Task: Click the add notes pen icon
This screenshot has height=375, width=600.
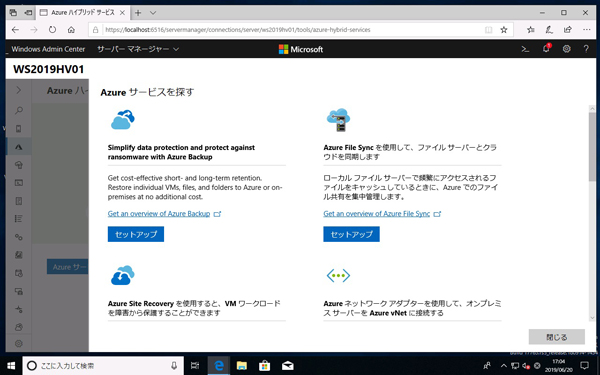Action: (549, 30)
